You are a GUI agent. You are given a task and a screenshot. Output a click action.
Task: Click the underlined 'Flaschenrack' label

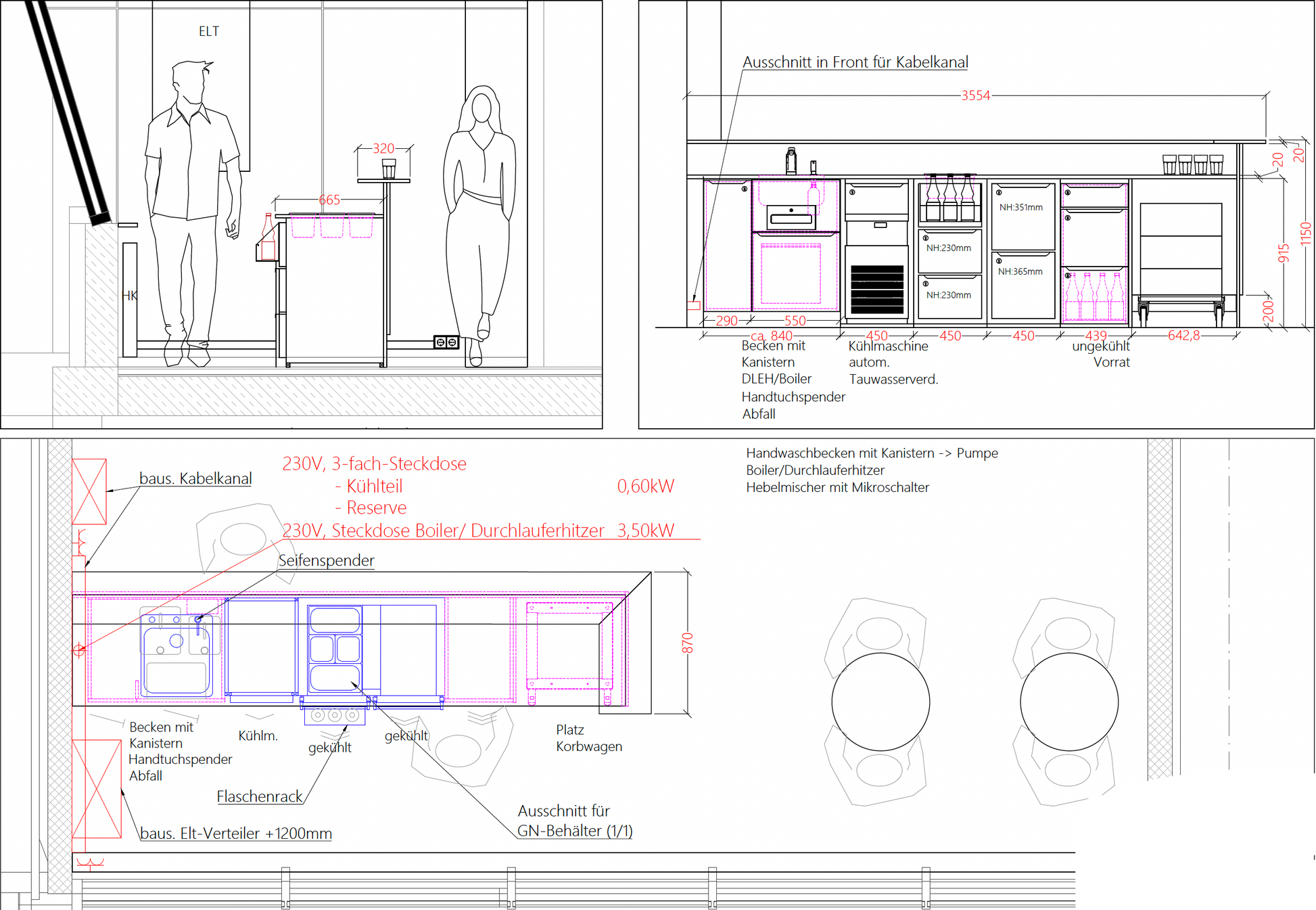tap(259, 797)
